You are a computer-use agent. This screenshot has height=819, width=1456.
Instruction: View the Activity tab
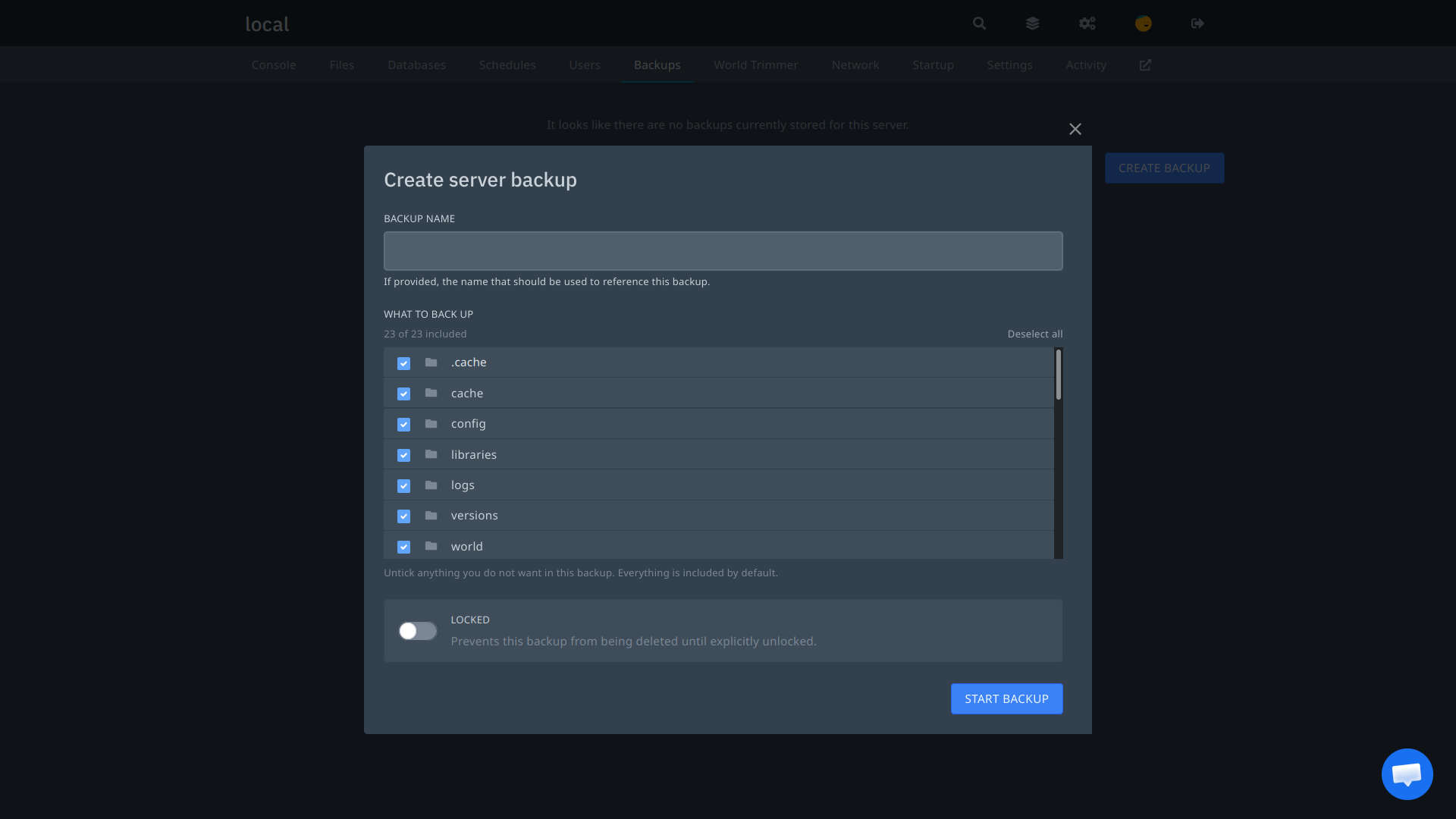(x=1086, y=65)
